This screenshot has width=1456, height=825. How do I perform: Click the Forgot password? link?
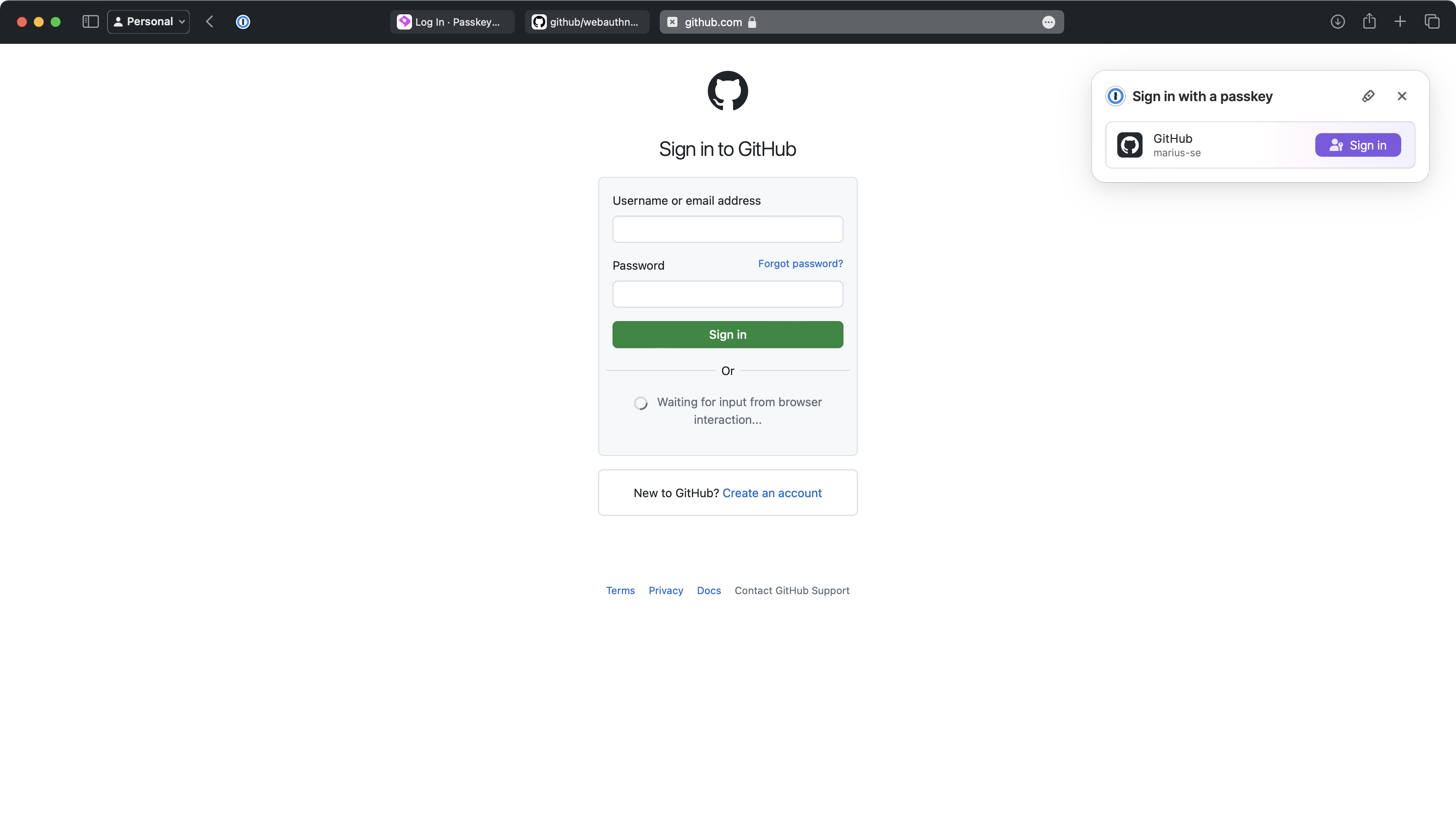click(x=800, y=263)
